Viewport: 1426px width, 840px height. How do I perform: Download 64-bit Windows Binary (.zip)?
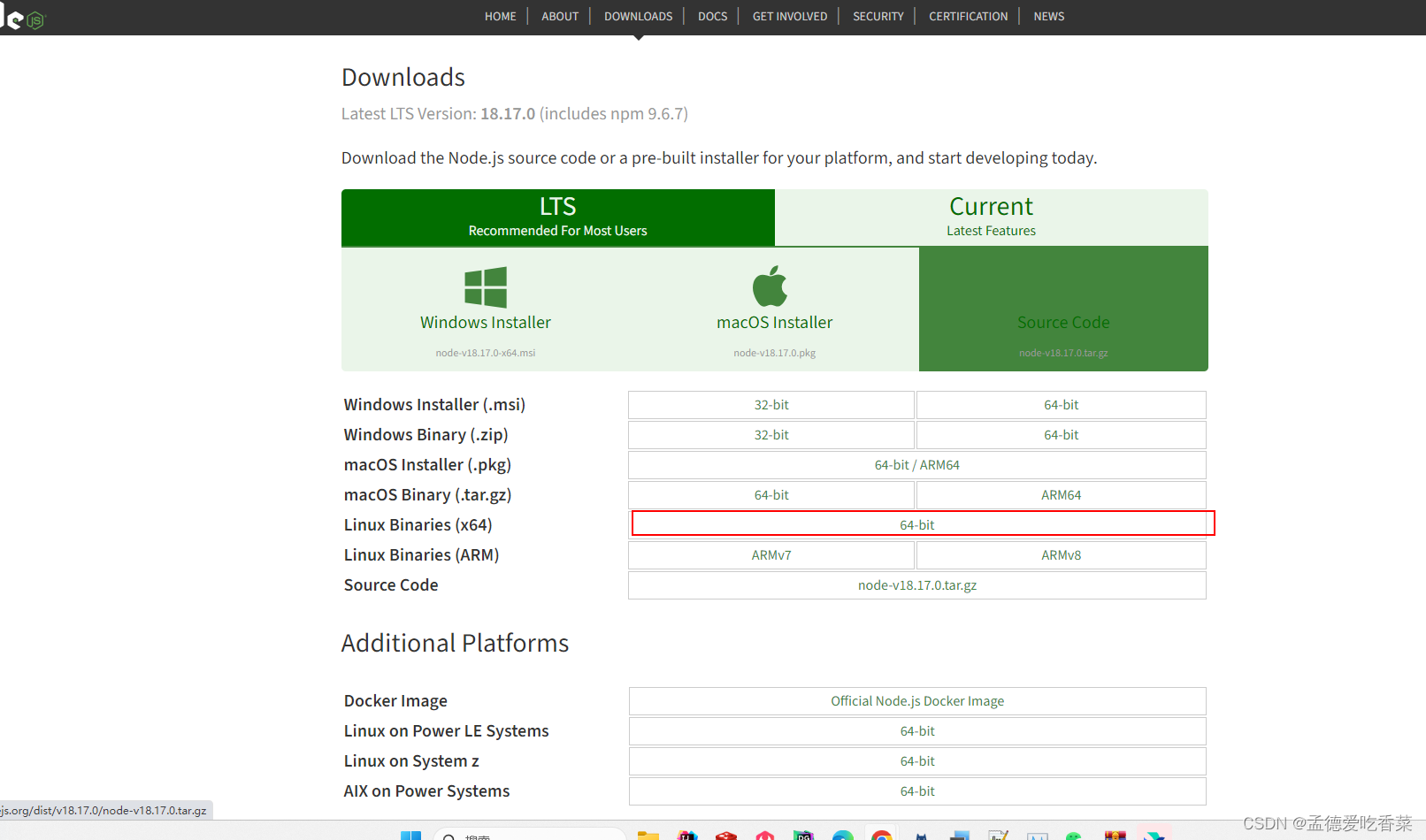(1062, 435)
